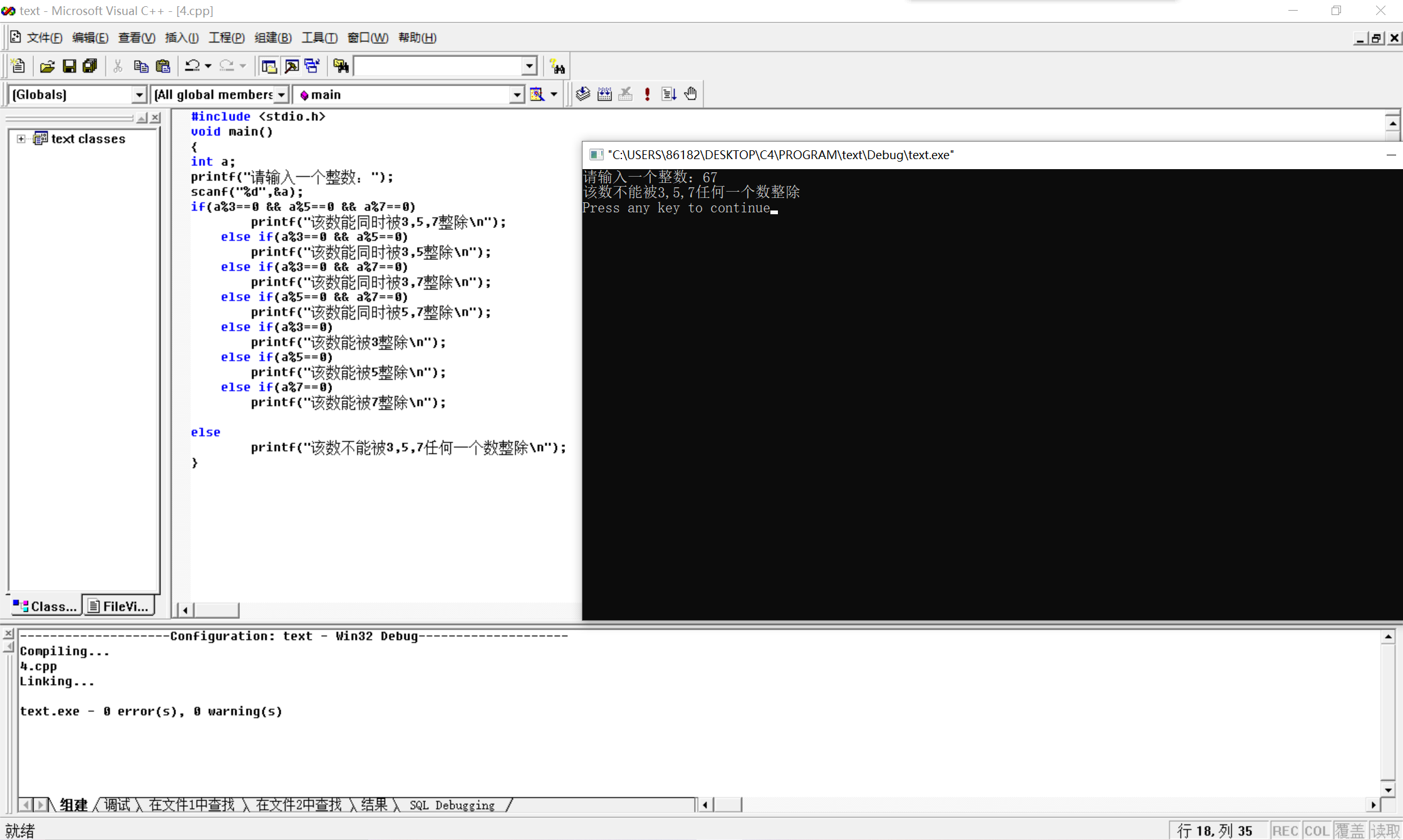The image size is (1403, 840).
Task: Click the Cut scissors icon
Action: pos(118,66)
